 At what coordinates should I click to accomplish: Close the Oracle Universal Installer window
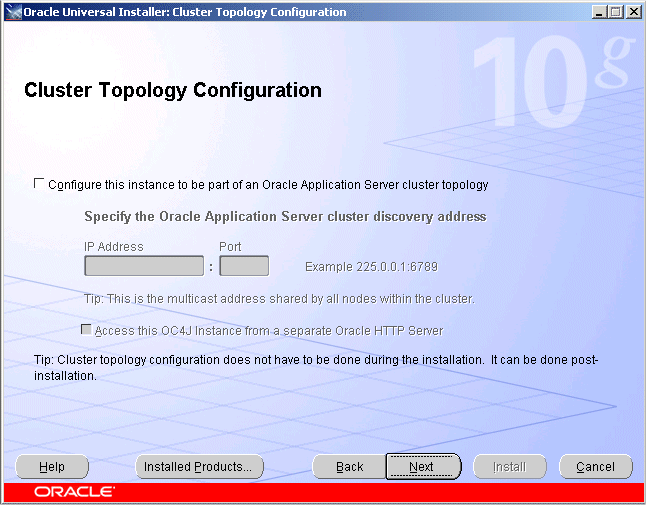634,12
